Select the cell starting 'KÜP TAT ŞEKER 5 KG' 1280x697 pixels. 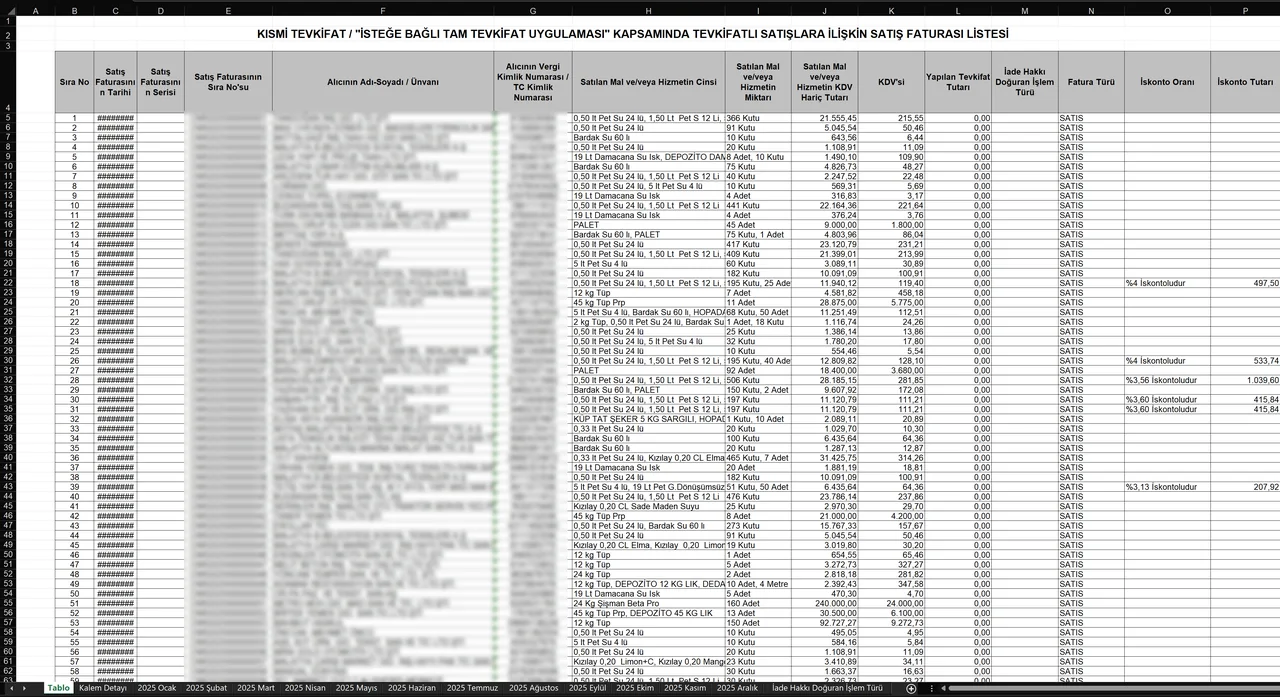tap(648, 419)
